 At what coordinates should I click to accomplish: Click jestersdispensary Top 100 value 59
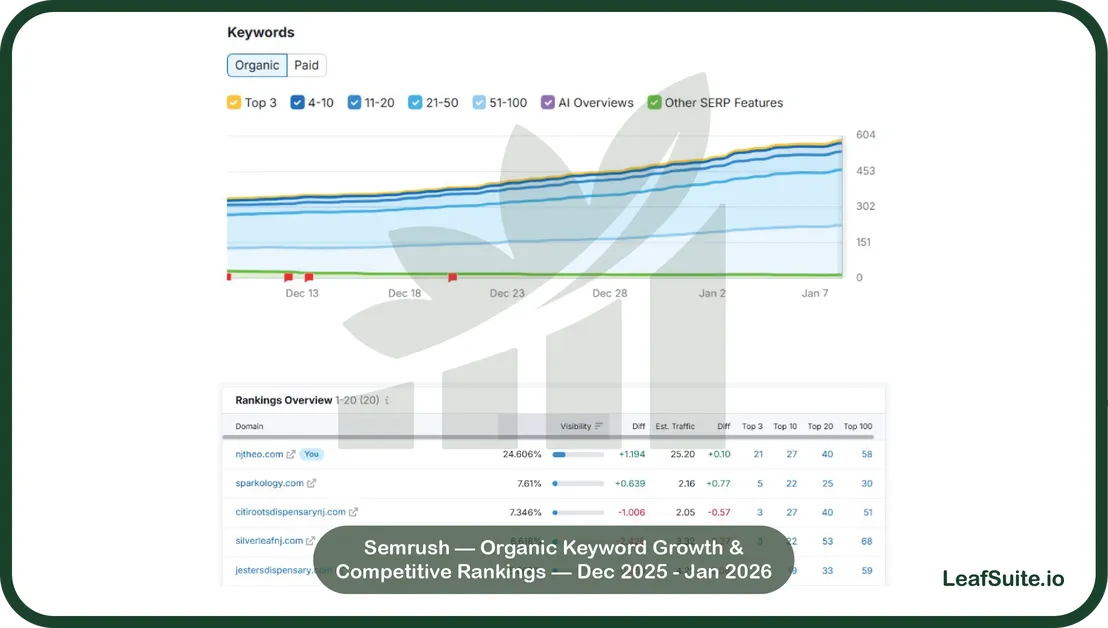(x=867, y=571)
